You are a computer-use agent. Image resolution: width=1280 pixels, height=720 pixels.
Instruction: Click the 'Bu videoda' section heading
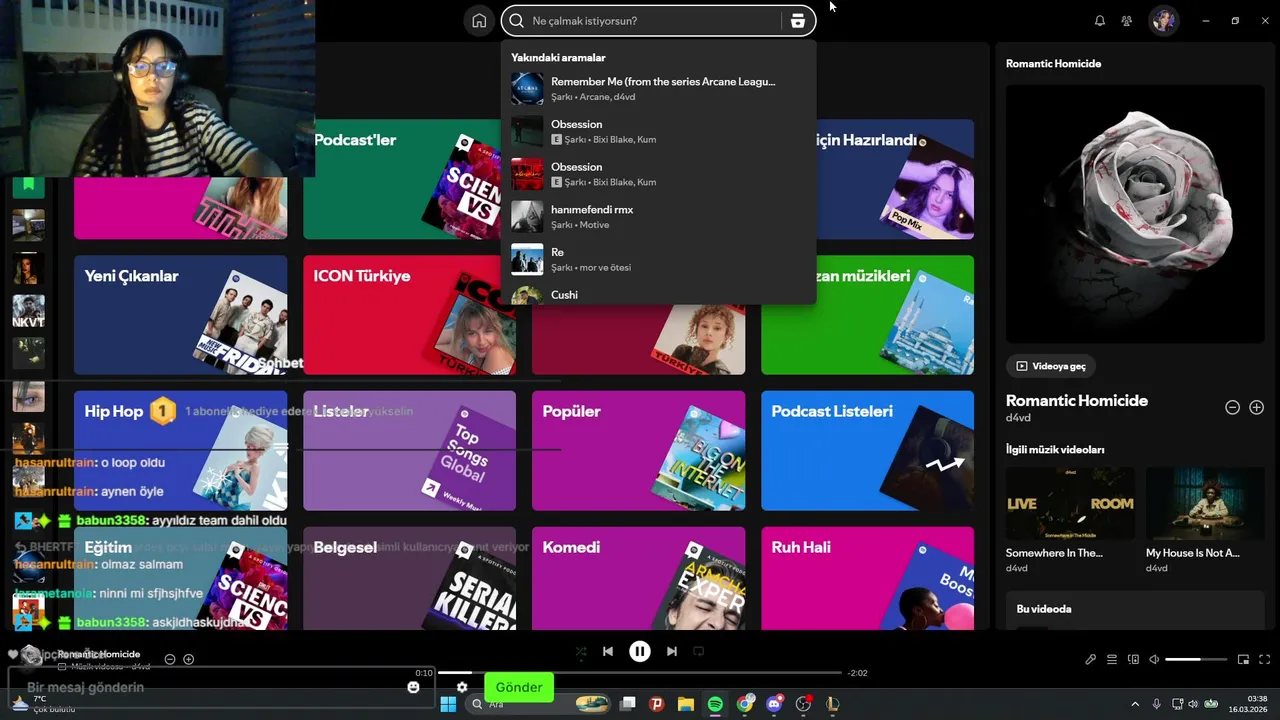(x=1043, y=609)
